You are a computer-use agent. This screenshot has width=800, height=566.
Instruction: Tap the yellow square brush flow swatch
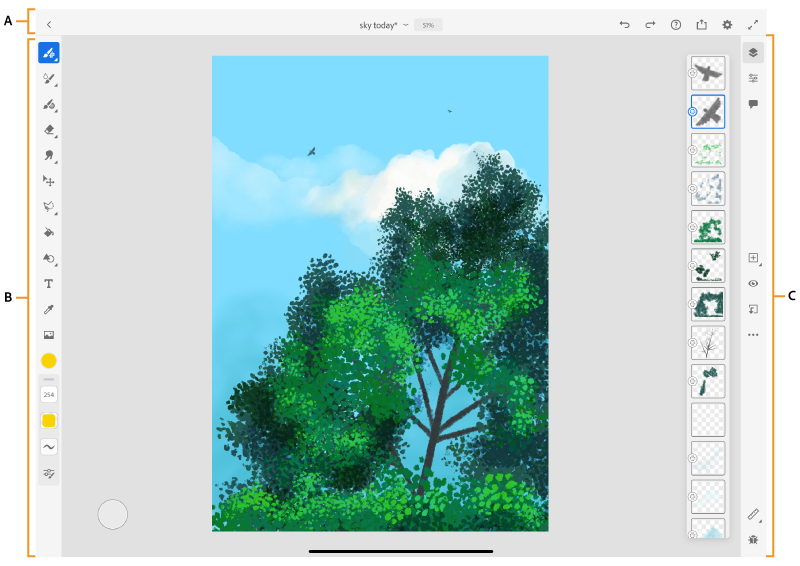pyautogui.click(x=49, y=421)
